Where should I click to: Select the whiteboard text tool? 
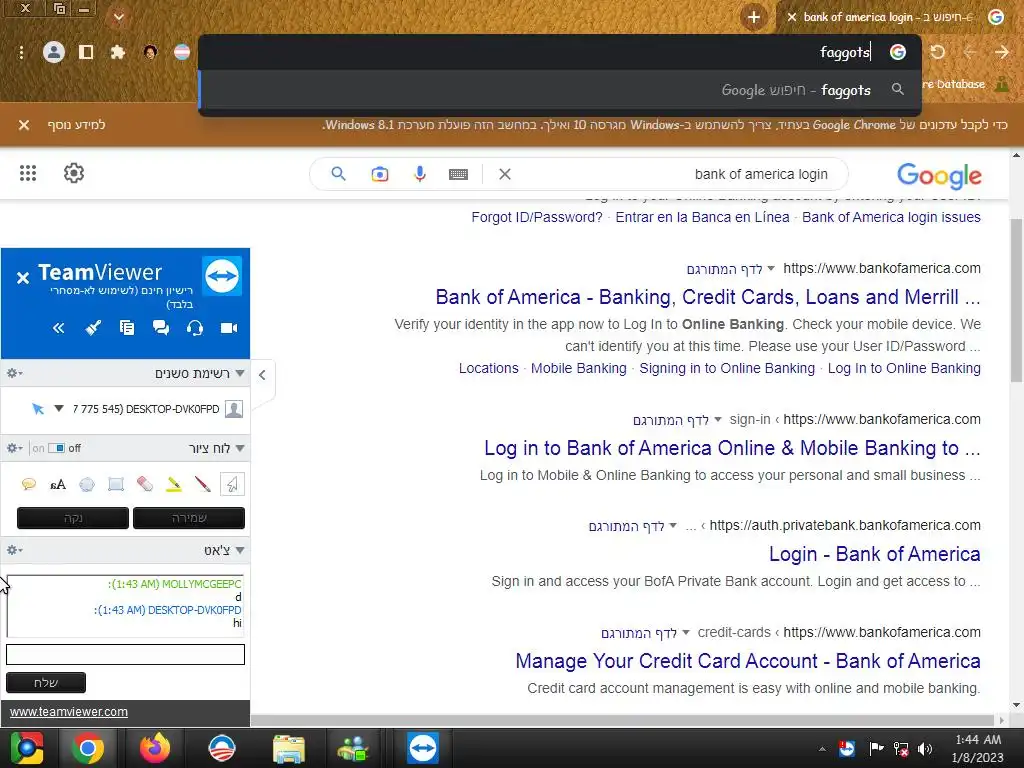point(58,484)
